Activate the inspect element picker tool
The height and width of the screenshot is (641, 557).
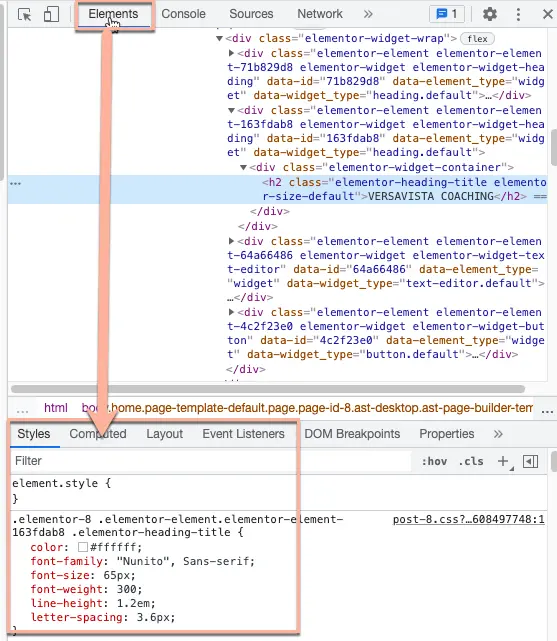coord(25,14)
